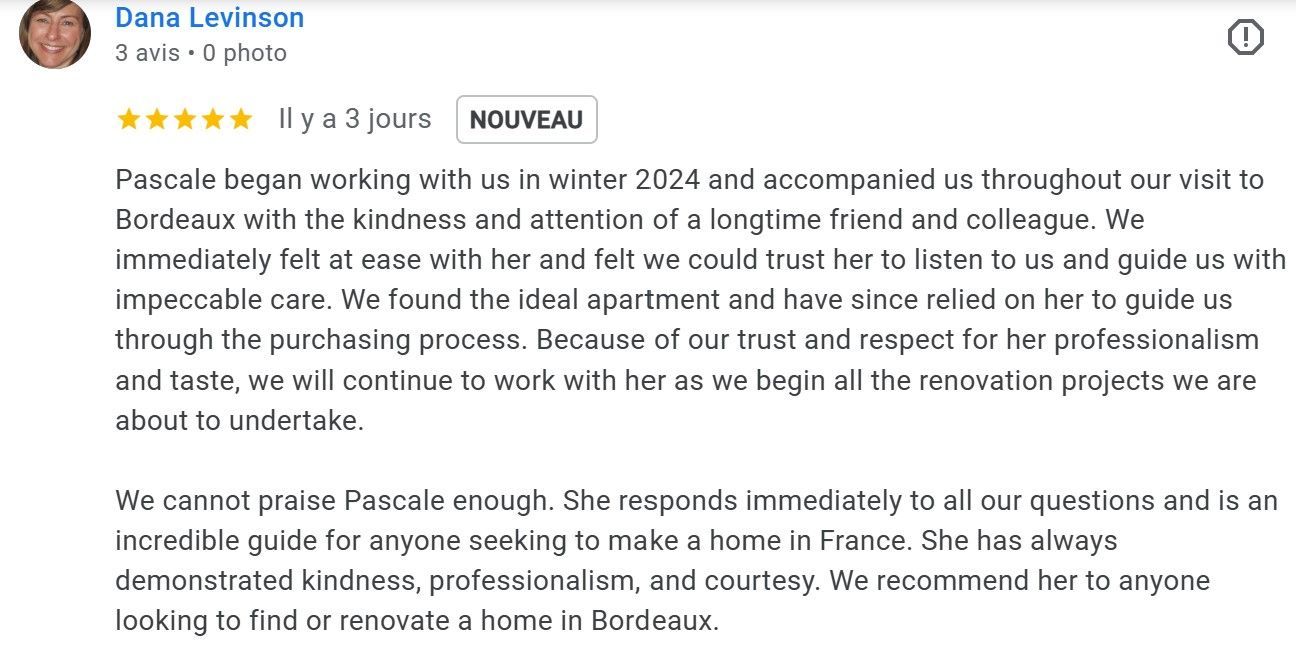Click the "Il y a 3 jours" timestamp
This screenshot has width=1296, height=655.
[x=354, y=119]
